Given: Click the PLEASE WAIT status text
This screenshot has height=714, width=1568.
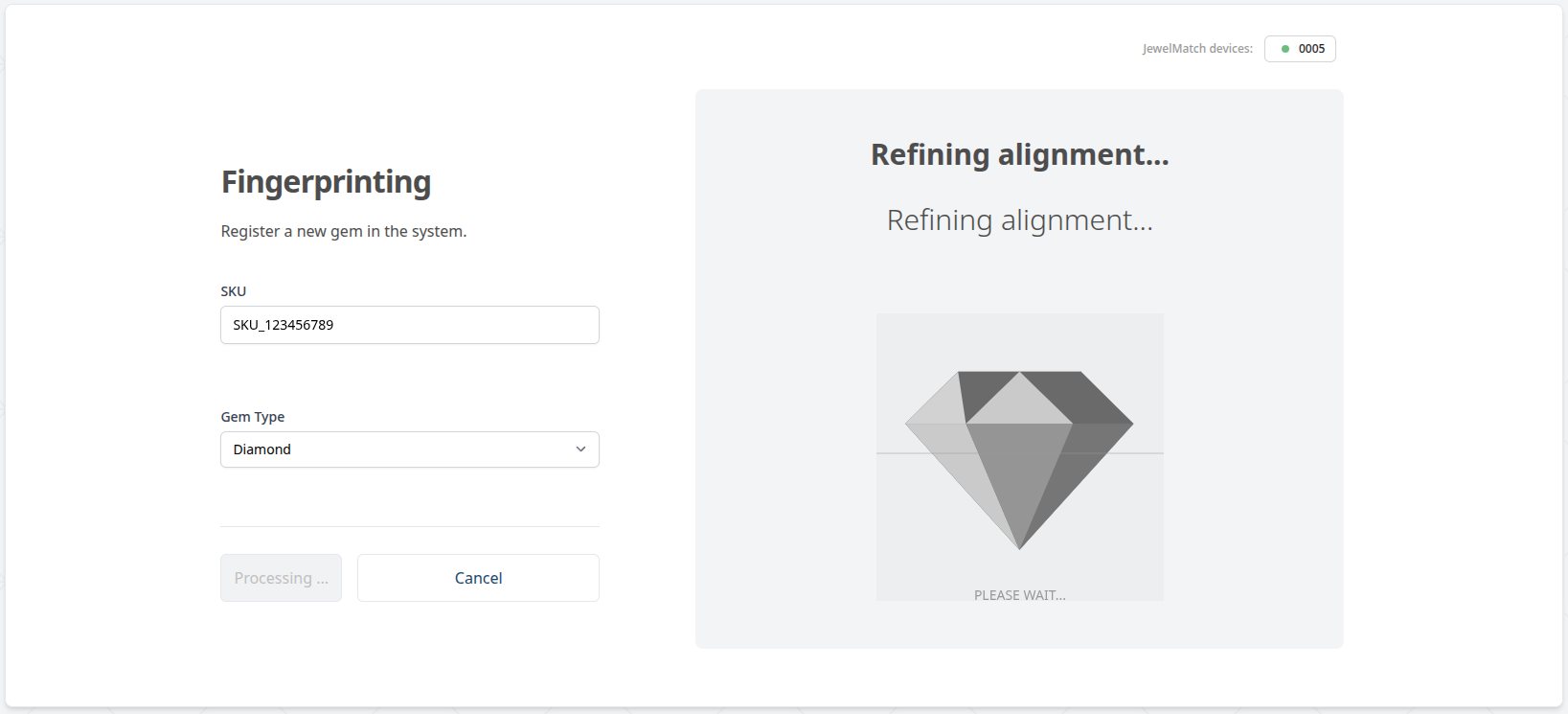Looking at the screenshot, I should click(x=1019, y=595).
